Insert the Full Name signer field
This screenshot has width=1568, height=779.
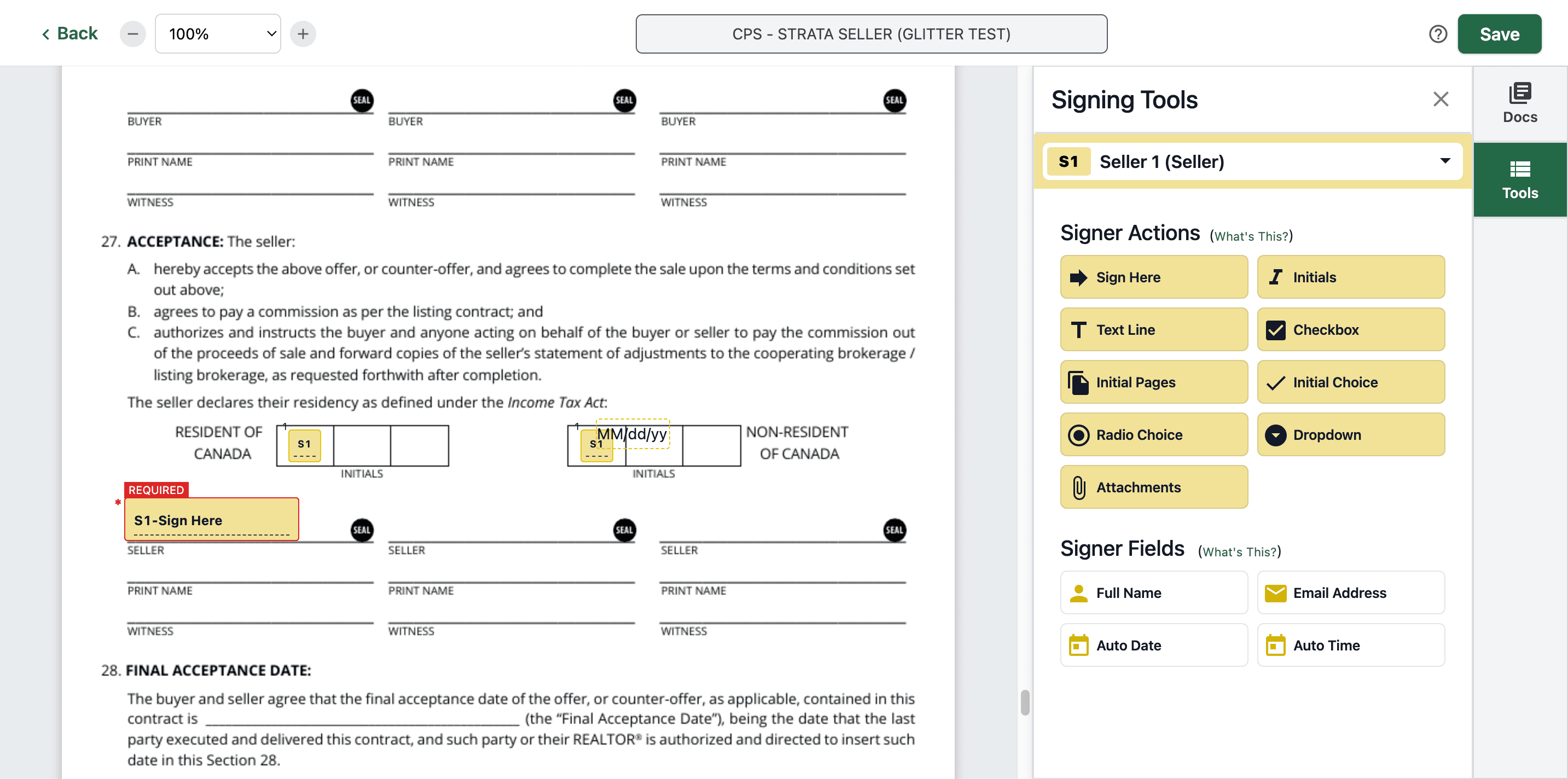[x=1153, y=593]
